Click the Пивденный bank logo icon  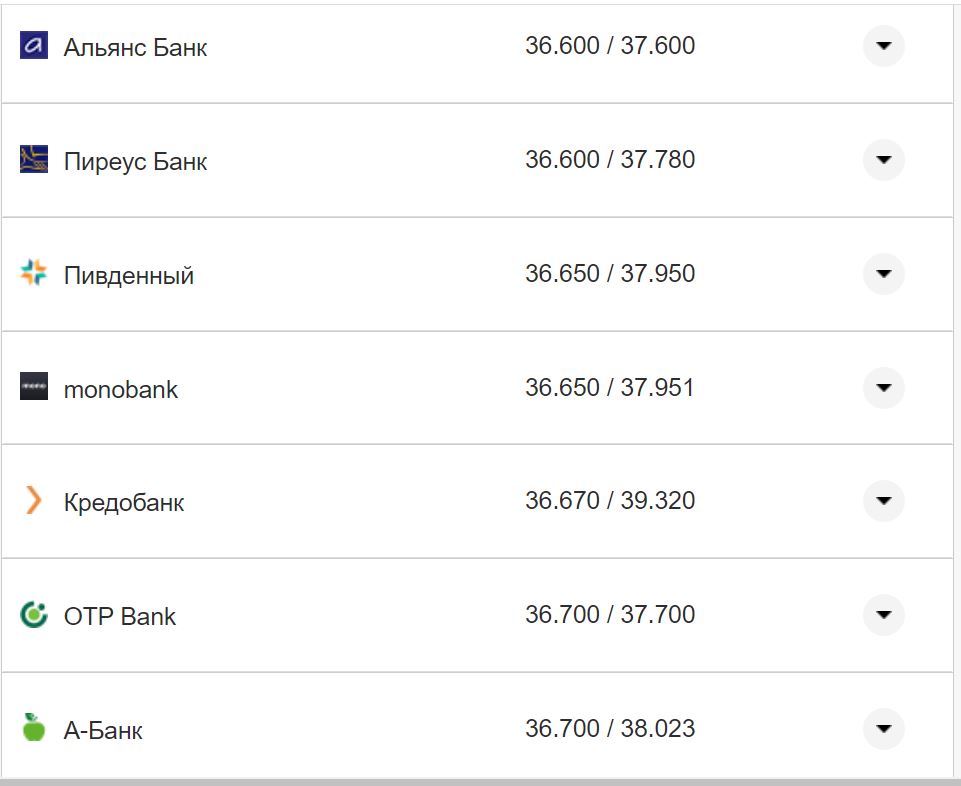pos(34,273)
